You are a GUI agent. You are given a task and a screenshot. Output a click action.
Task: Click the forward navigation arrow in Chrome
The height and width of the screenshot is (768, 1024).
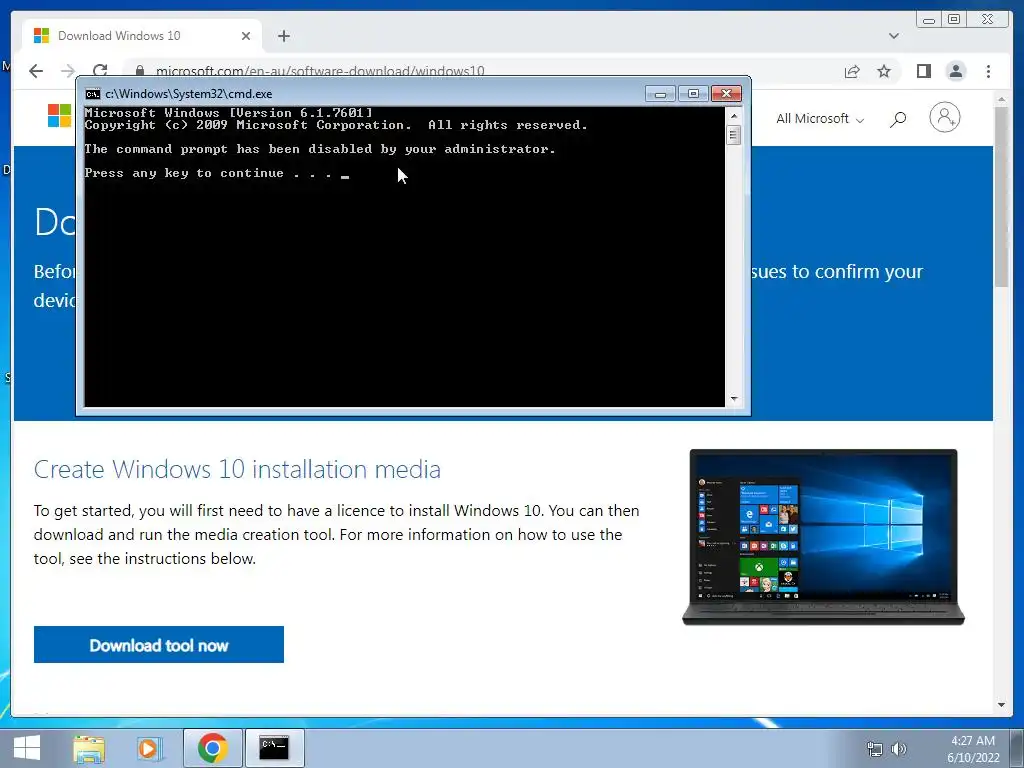point(68,71)
